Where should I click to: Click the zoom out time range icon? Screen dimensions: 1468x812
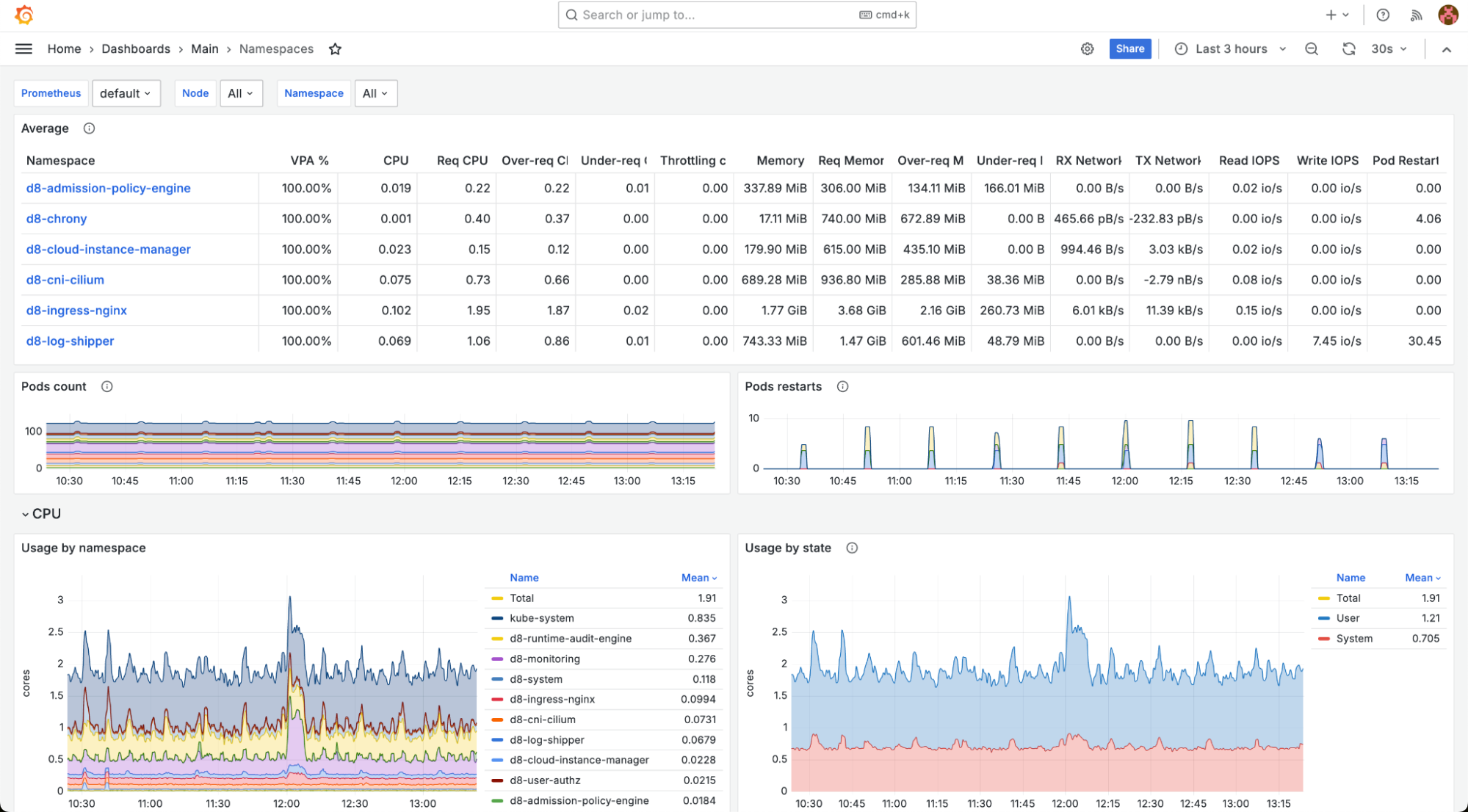point(1311,49)
